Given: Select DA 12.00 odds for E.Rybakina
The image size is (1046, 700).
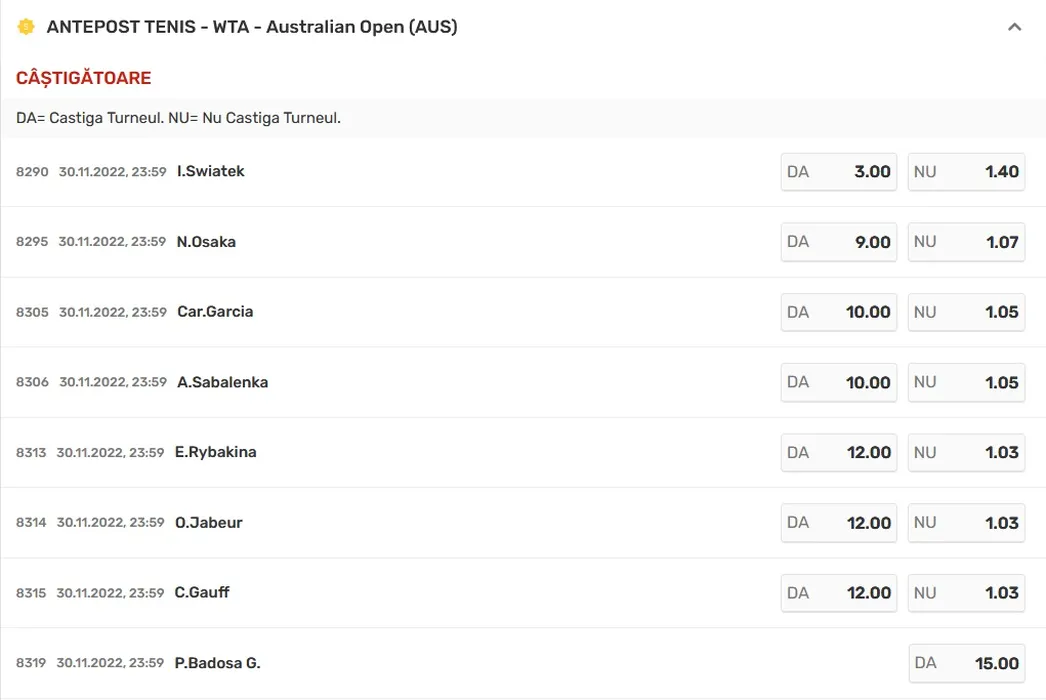Looking at the screenshot, I should coord(839,453).
